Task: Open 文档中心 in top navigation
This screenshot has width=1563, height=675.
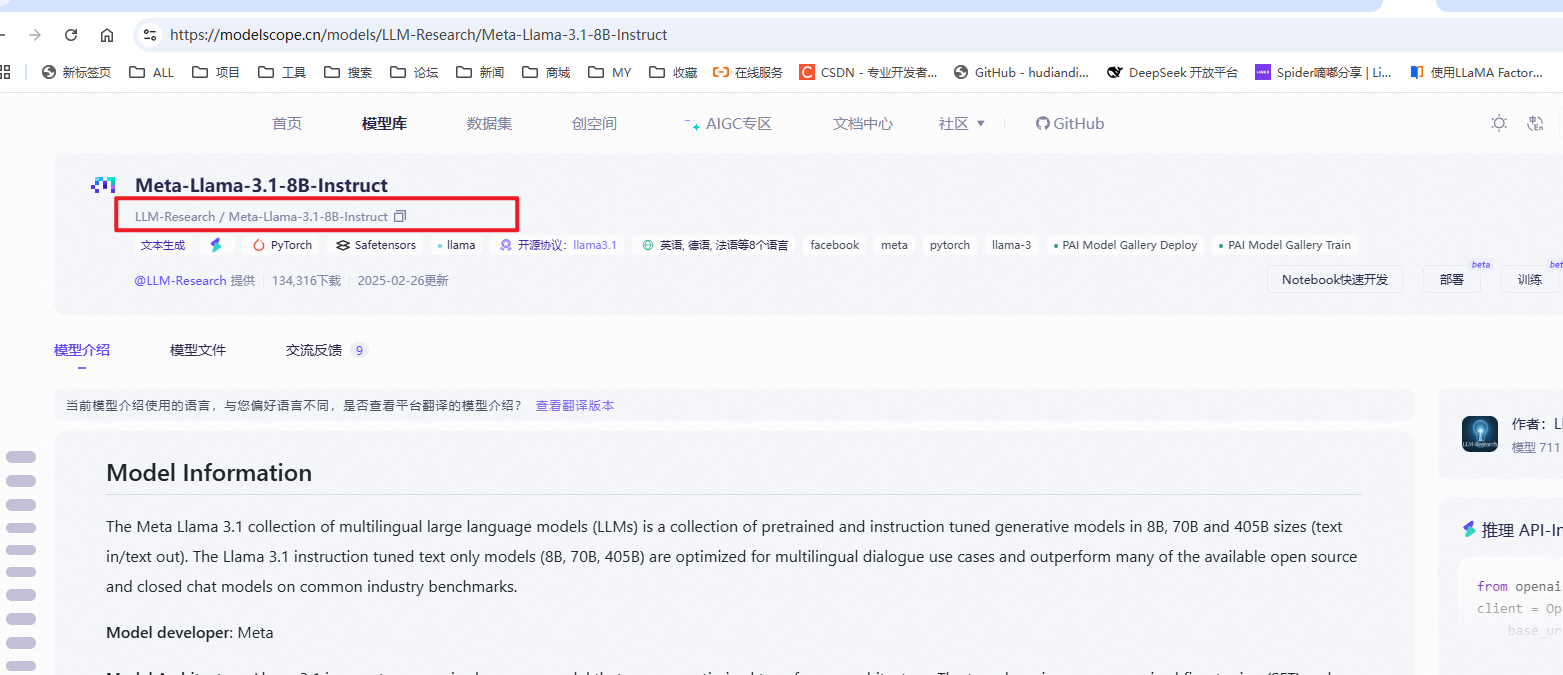Action: 863,124
